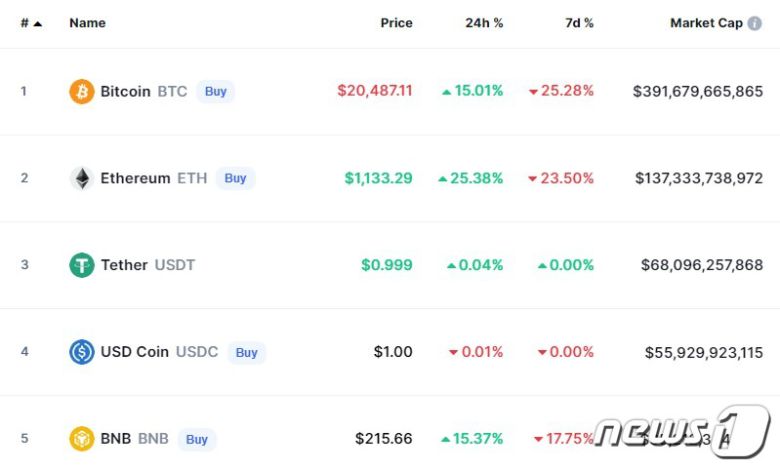Sort by the Market Cap column header

tap(706, 23)
